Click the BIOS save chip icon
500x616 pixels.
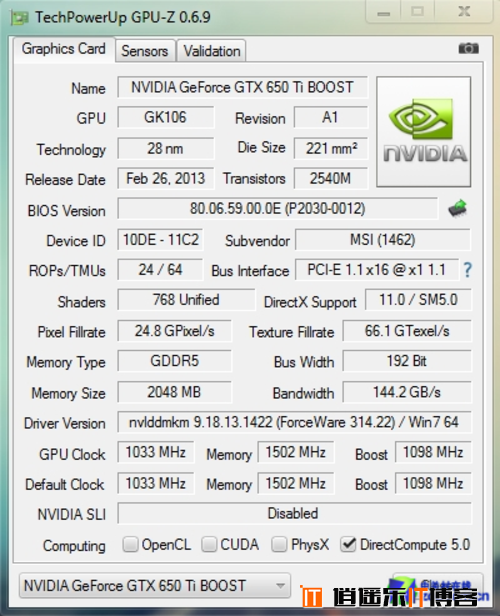pyautogui.click(x=458, y=208)
